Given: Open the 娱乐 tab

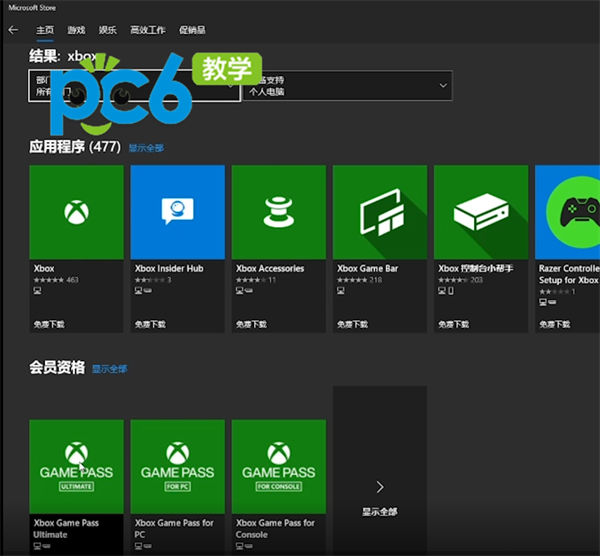Looking at the screenshot, I should tap(107, 30).
